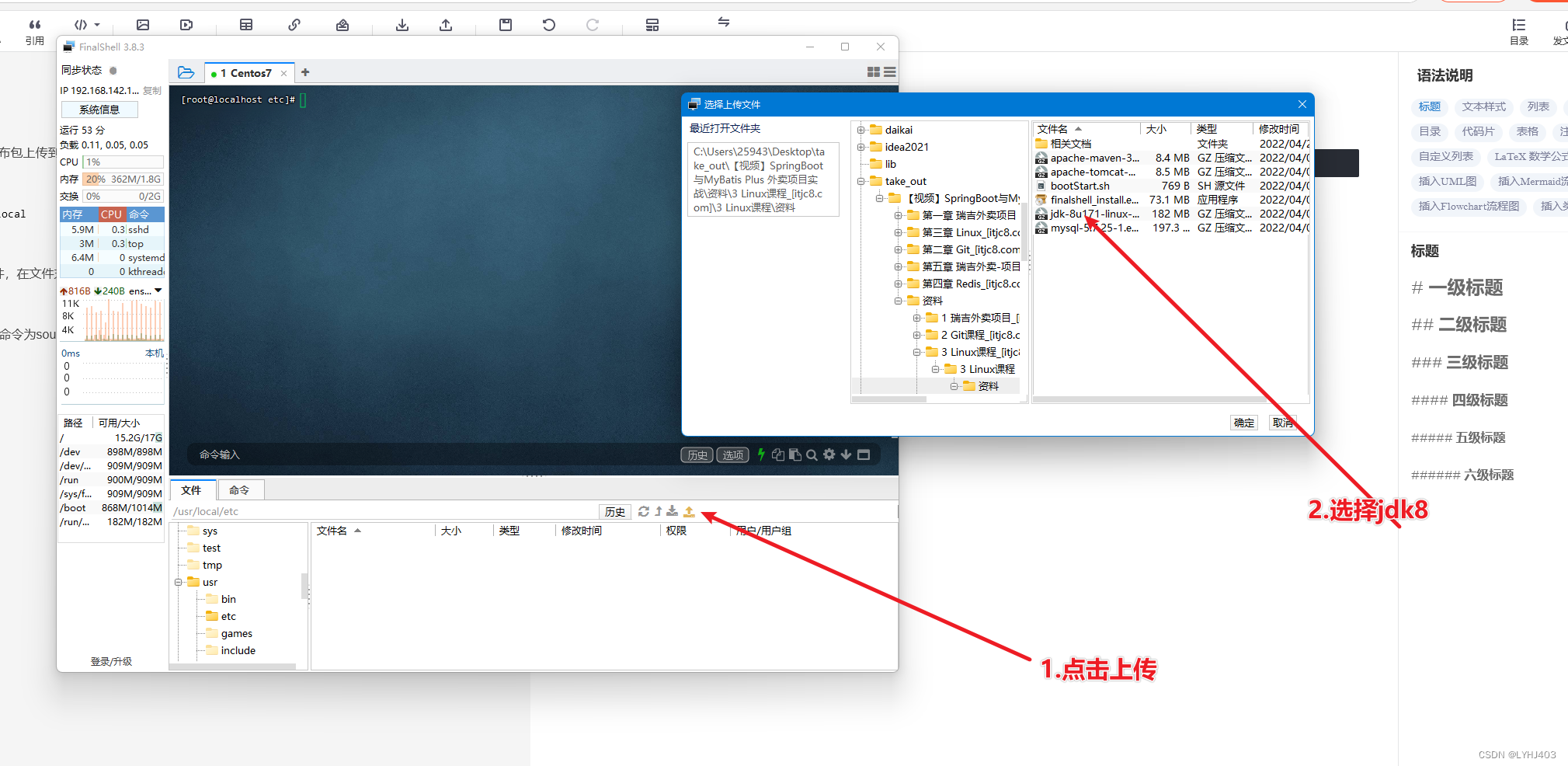Viewport: 1568px width, 766px height.
Task: Insert quote using the 引用 toolbar icon
Action: pos(35,32)
